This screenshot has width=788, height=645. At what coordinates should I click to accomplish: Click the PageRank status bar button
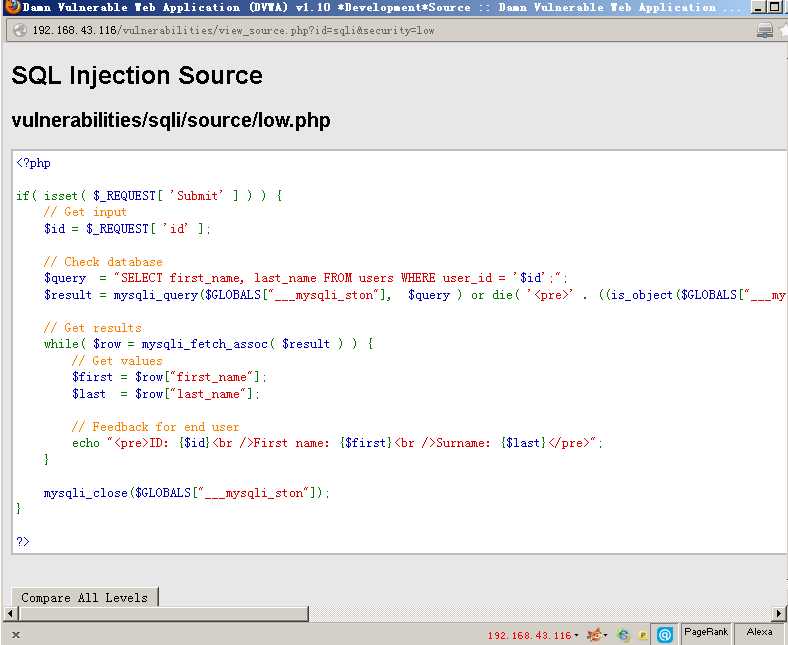706,632
